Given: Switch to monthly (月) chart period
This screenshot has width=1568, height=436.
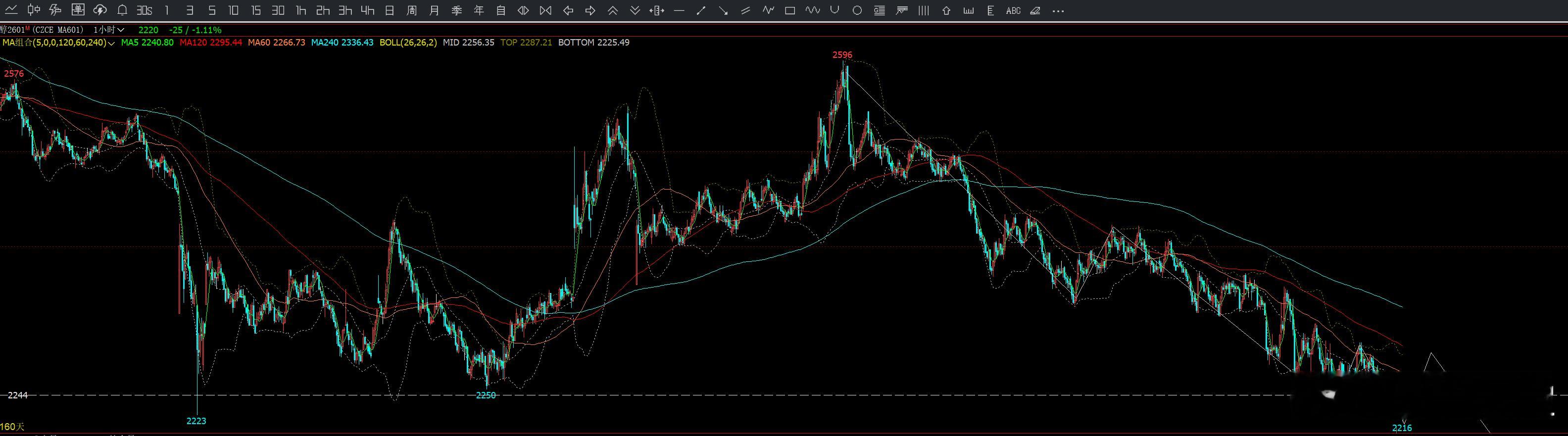Looking at the screenshot, I should 434,10.
